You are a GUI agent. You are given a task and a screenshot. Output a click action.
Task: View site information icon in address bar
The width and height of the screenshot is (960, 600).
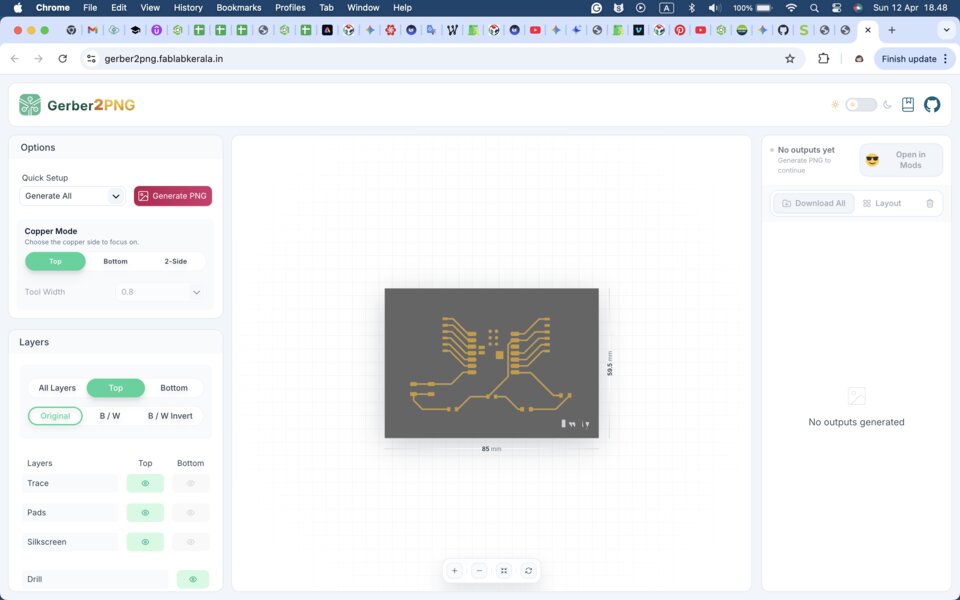click(x=91, y=59)
